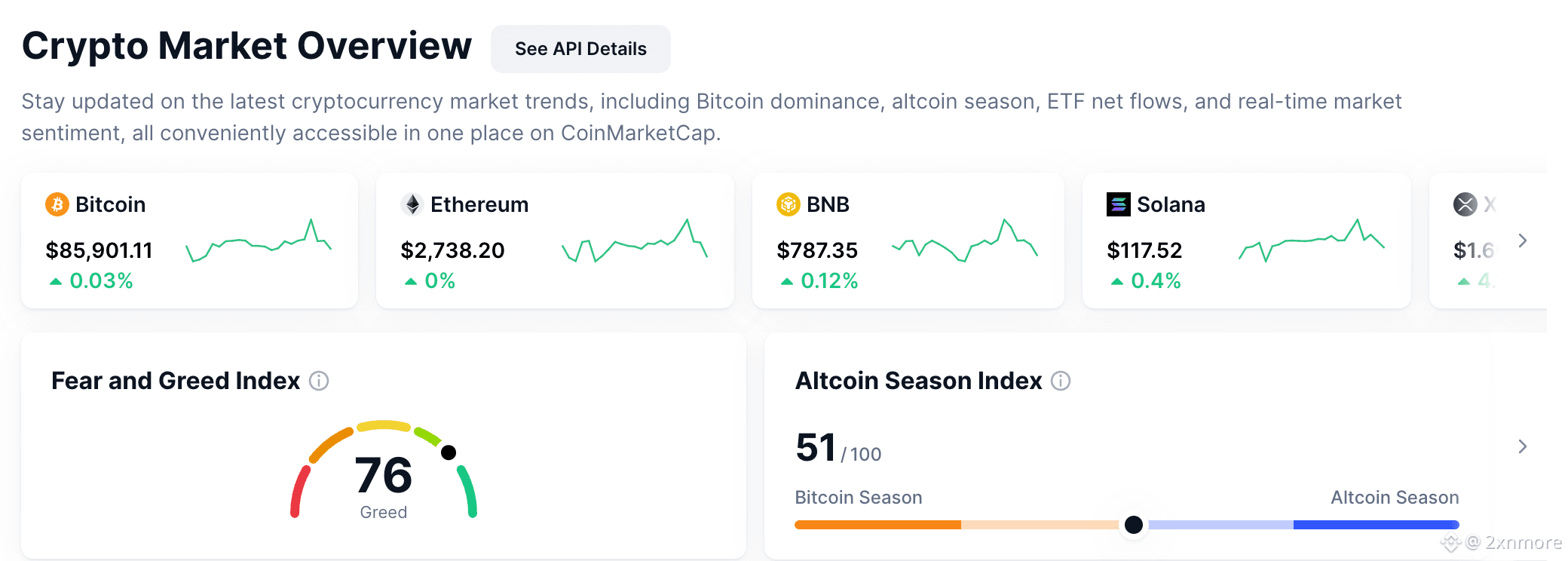The image size is (1568, 561).
Task: Open the Bitcoin price card
Action: 189,241
